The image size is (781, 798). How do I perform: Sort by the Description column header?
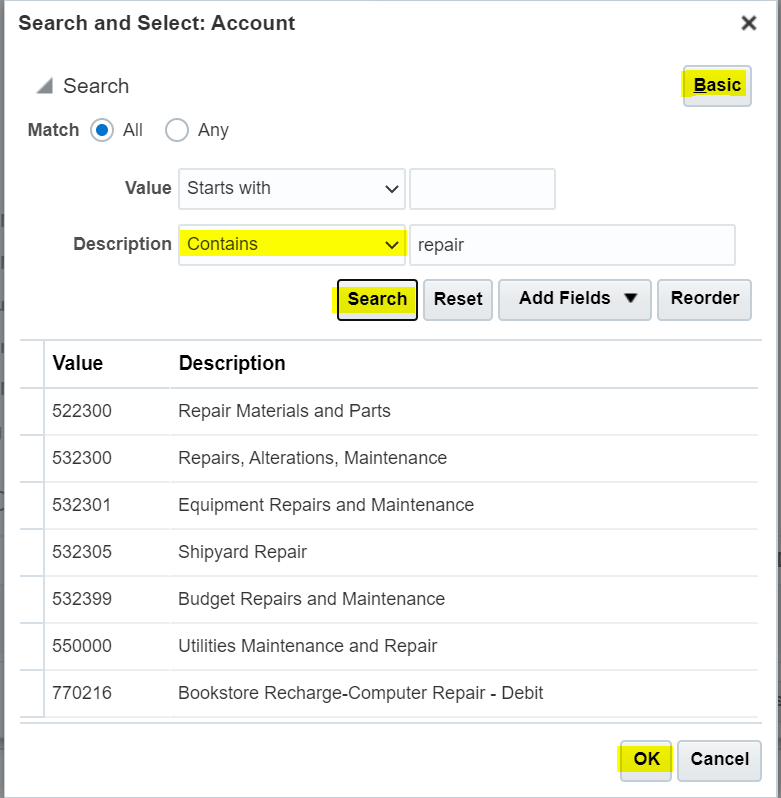point(232,363)
